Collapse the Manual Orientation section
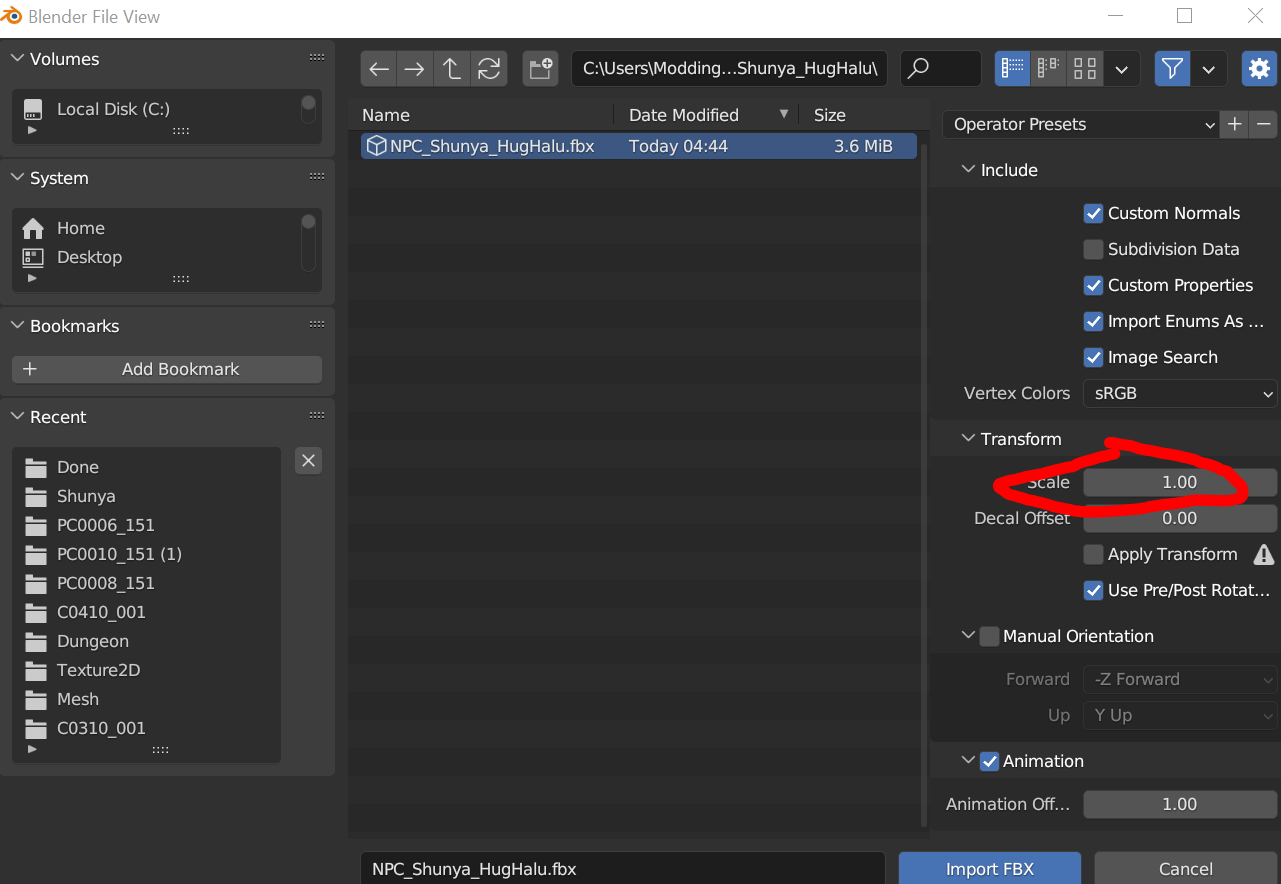This screenshot has height=884, width=1281. (968, 636)
